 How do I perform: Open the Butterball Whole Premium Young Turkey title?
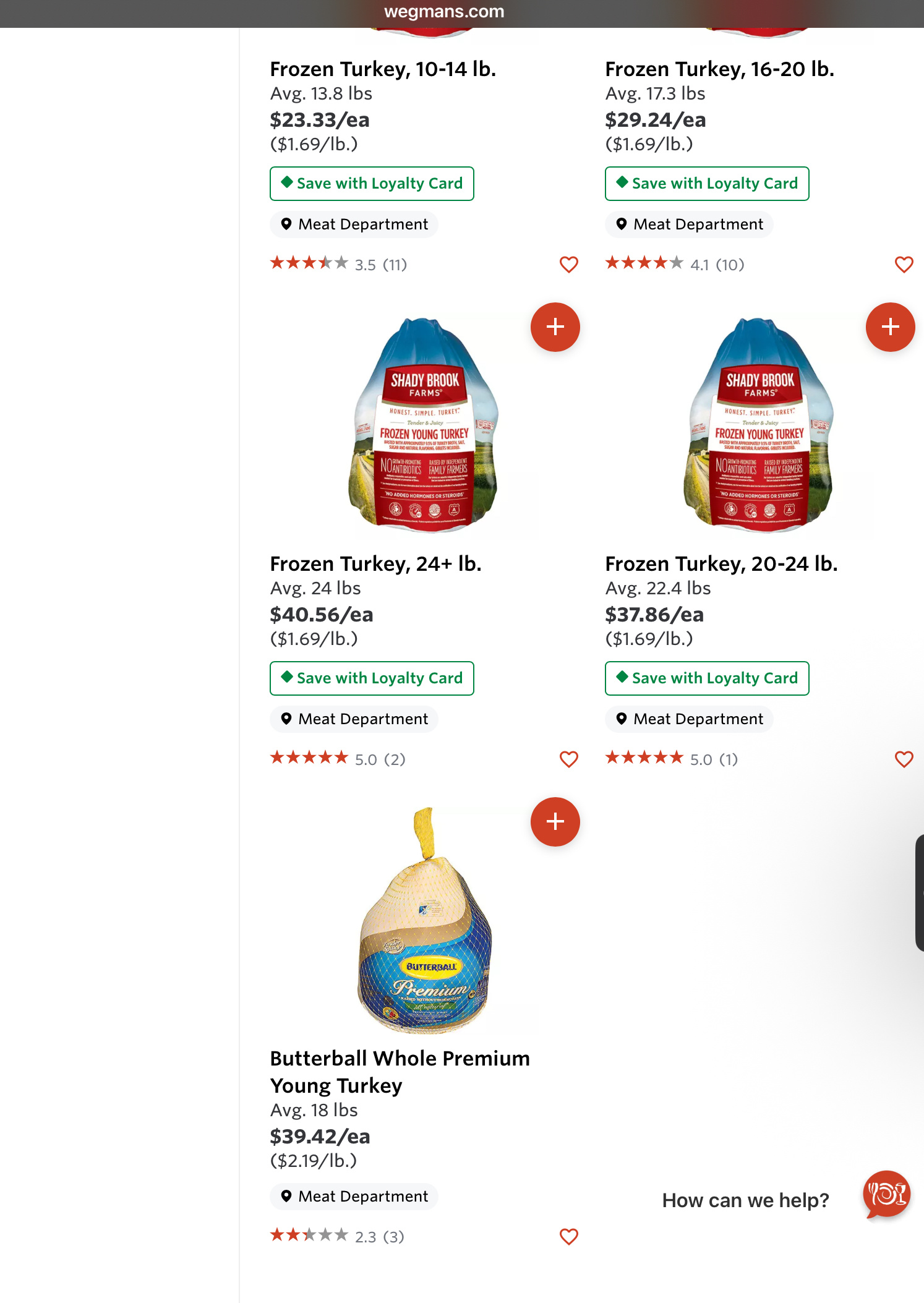pos(400,1072)
